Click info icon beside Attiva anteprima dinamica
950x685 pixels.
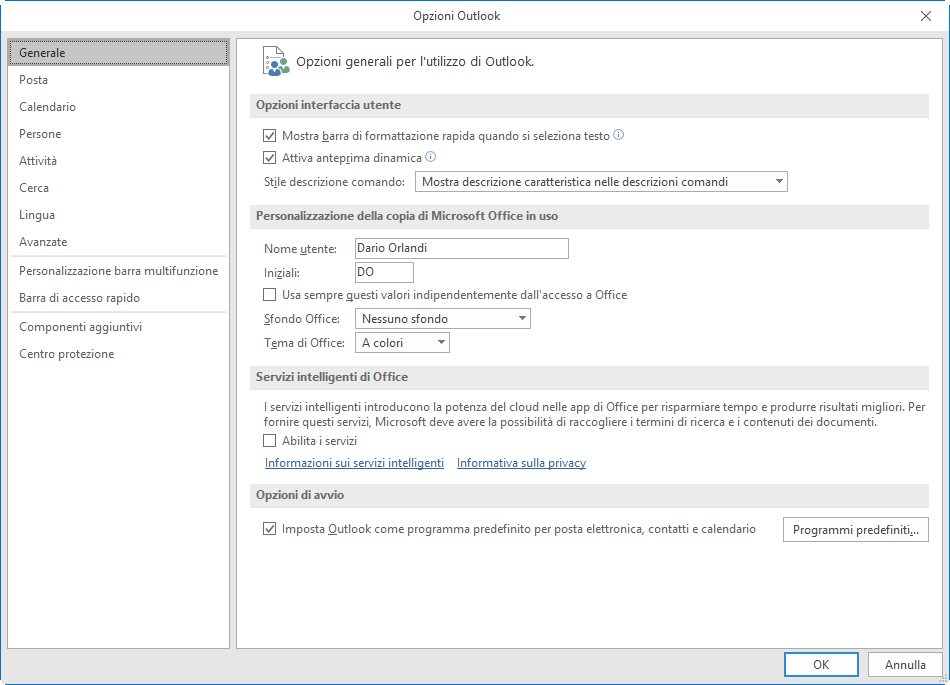click(x=431, y=157)
